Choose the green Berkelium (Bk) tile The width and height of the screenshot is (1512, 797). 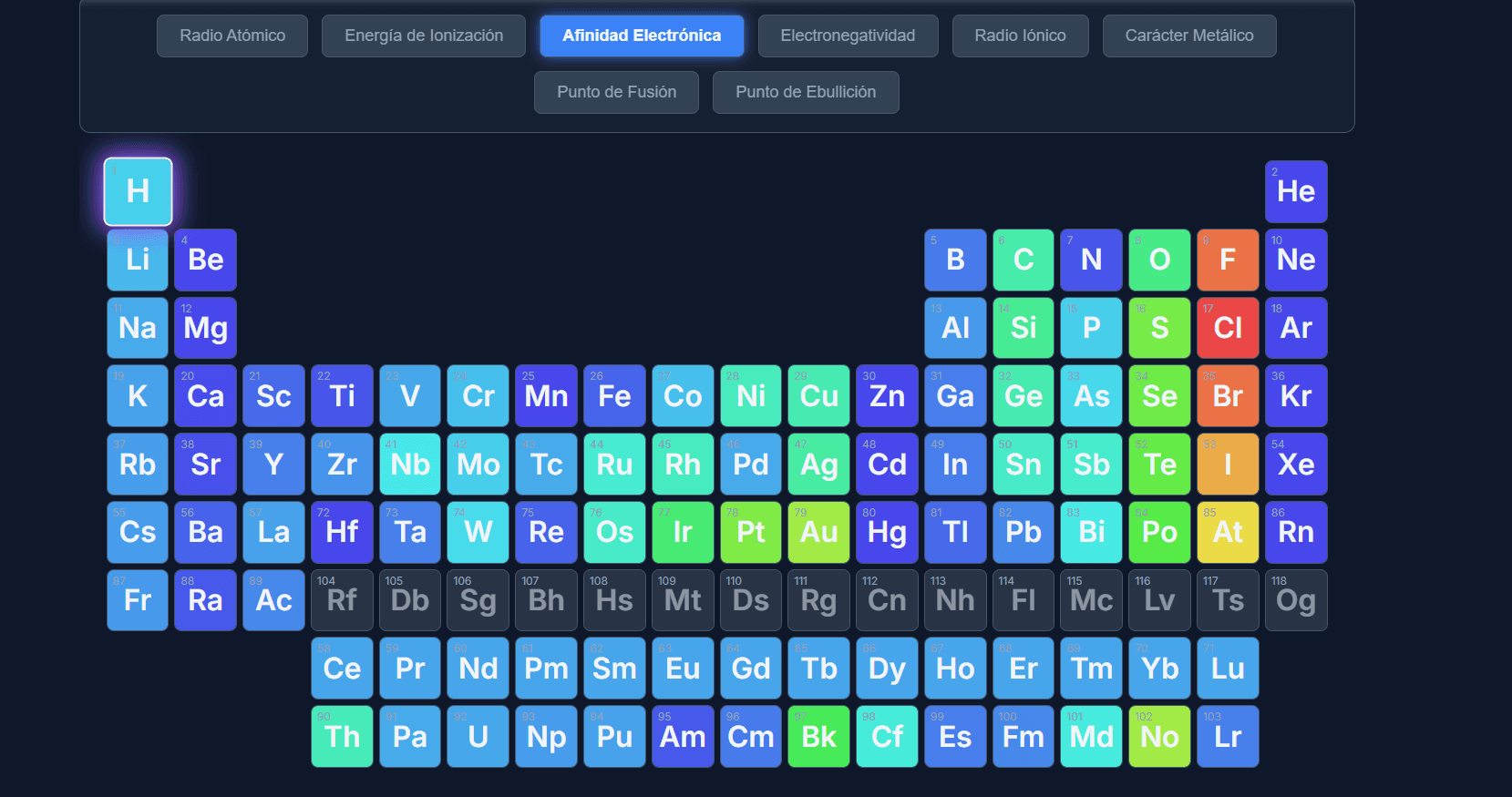point(818,737)
